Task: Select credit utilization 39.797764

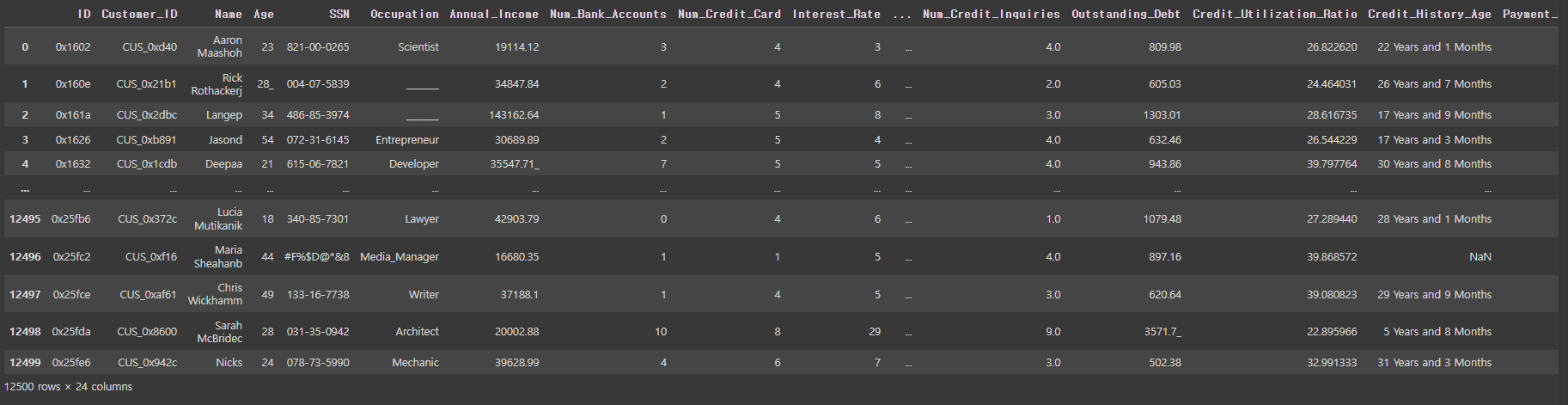Action: pos(1333,164)
